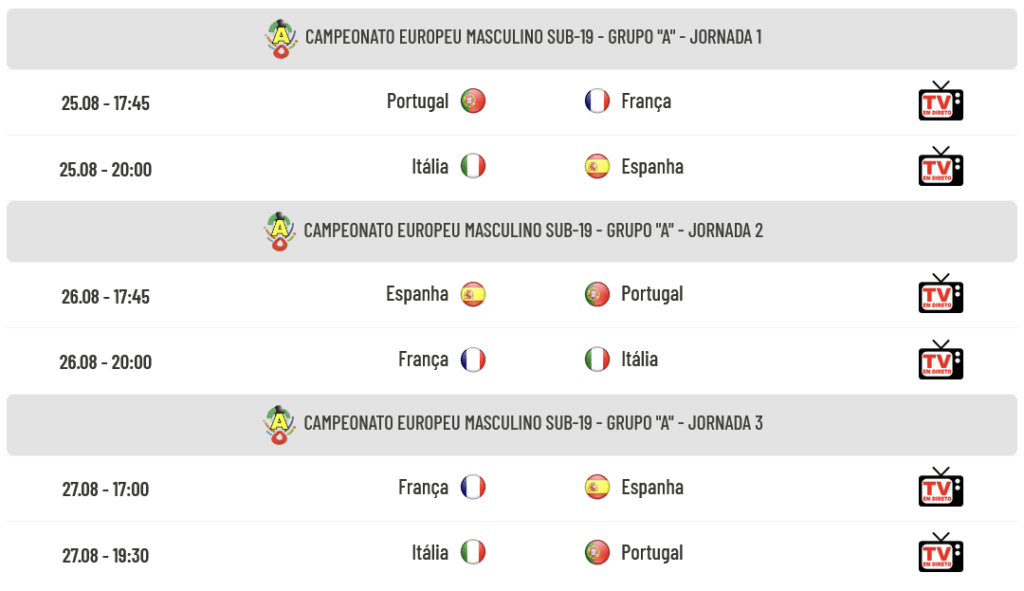Open the live TV icon for Portugal vs França

click(940, 101)
